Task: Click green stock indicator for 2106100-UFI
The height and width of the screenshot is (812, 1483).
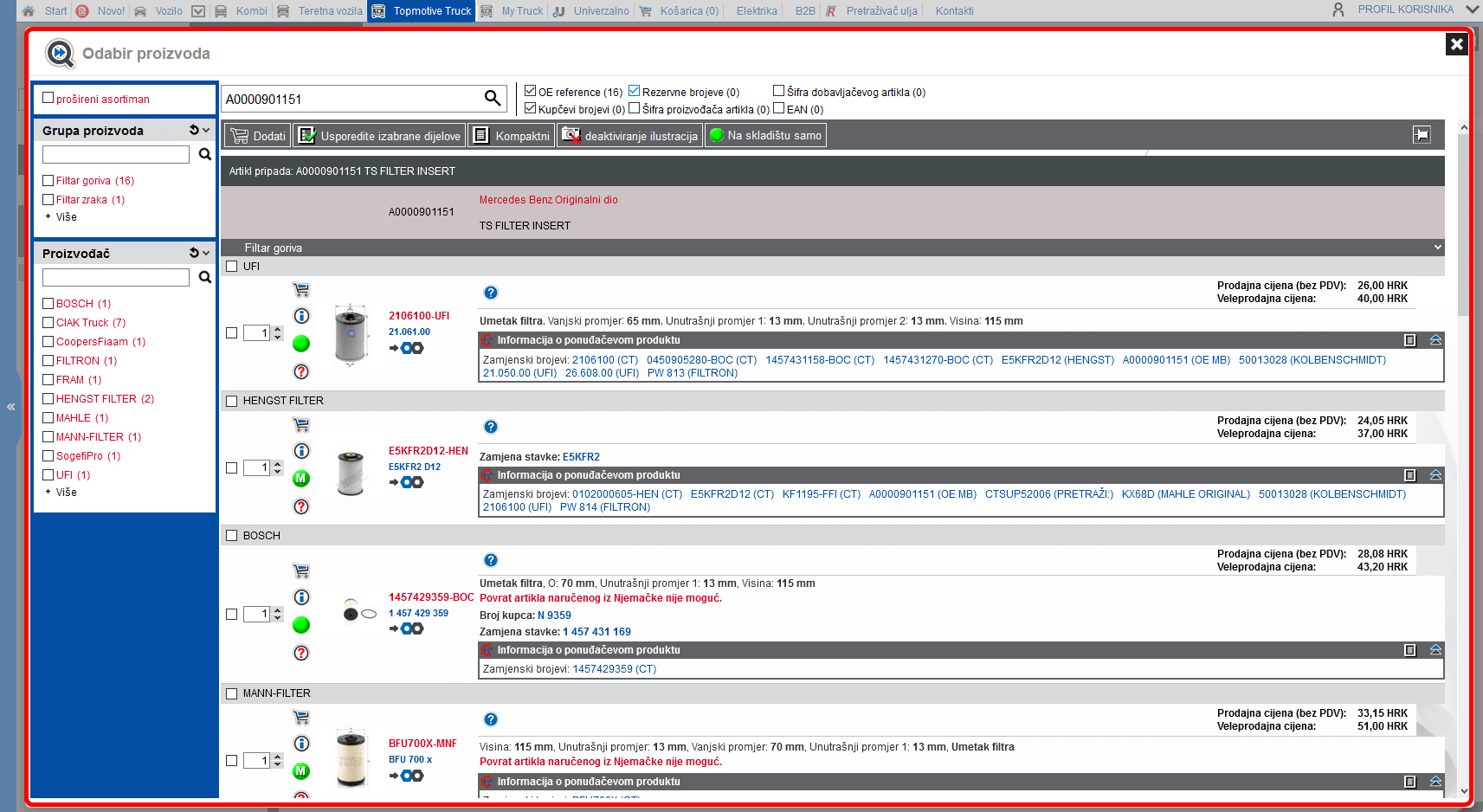Action: 301,344
